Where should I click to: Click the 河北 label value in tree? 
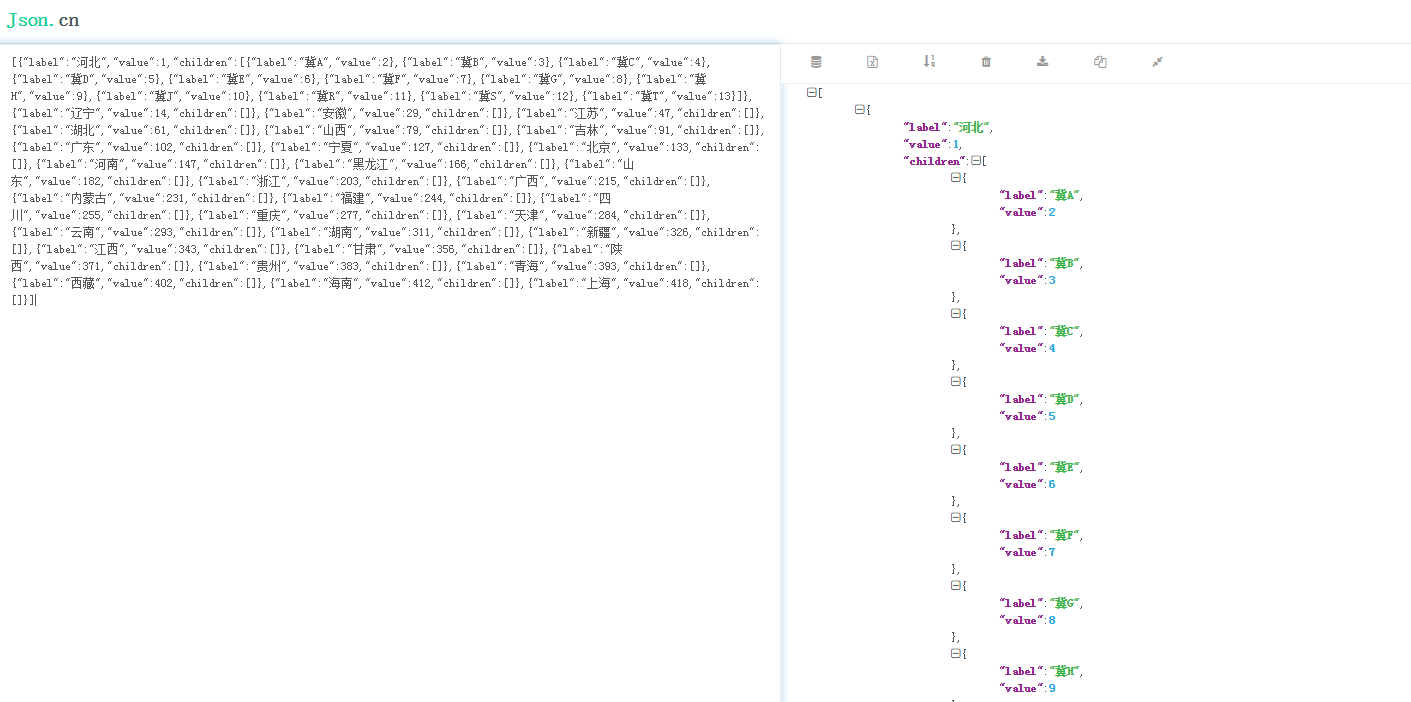pyautogui.click(x=971, y=127)
